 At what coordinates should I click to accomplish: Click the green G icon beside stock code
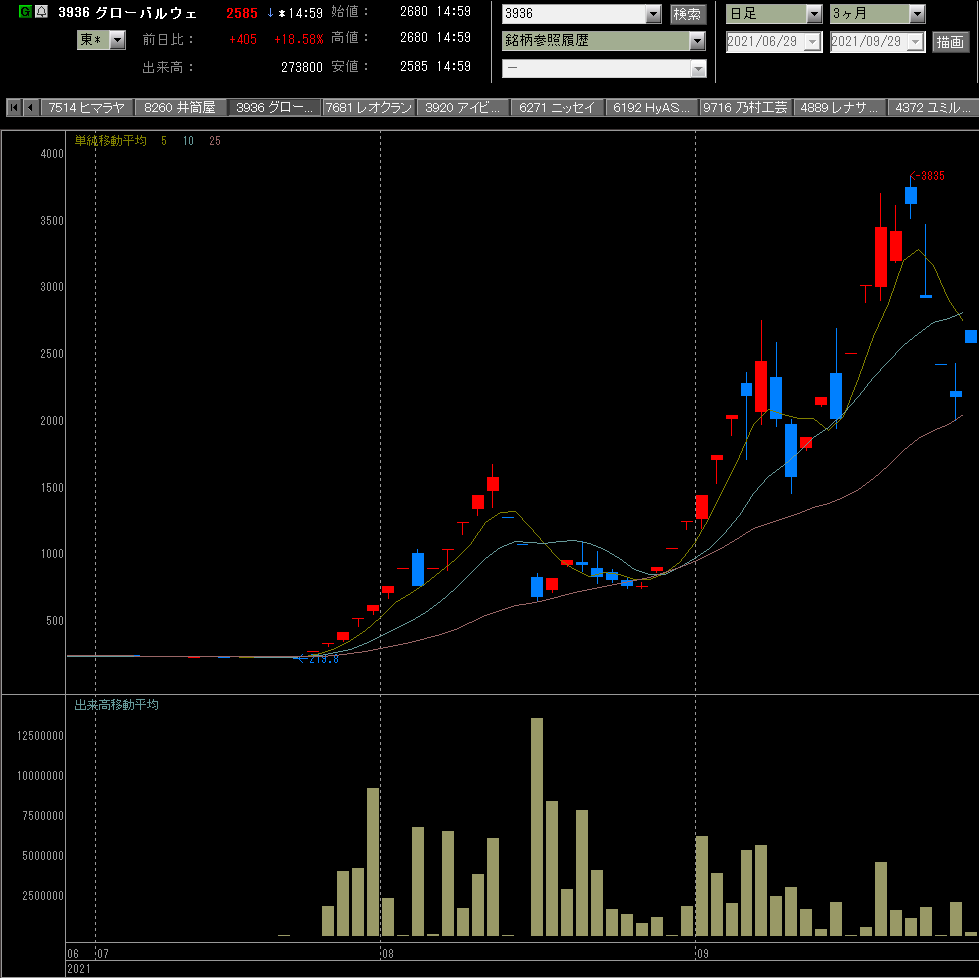25,11
